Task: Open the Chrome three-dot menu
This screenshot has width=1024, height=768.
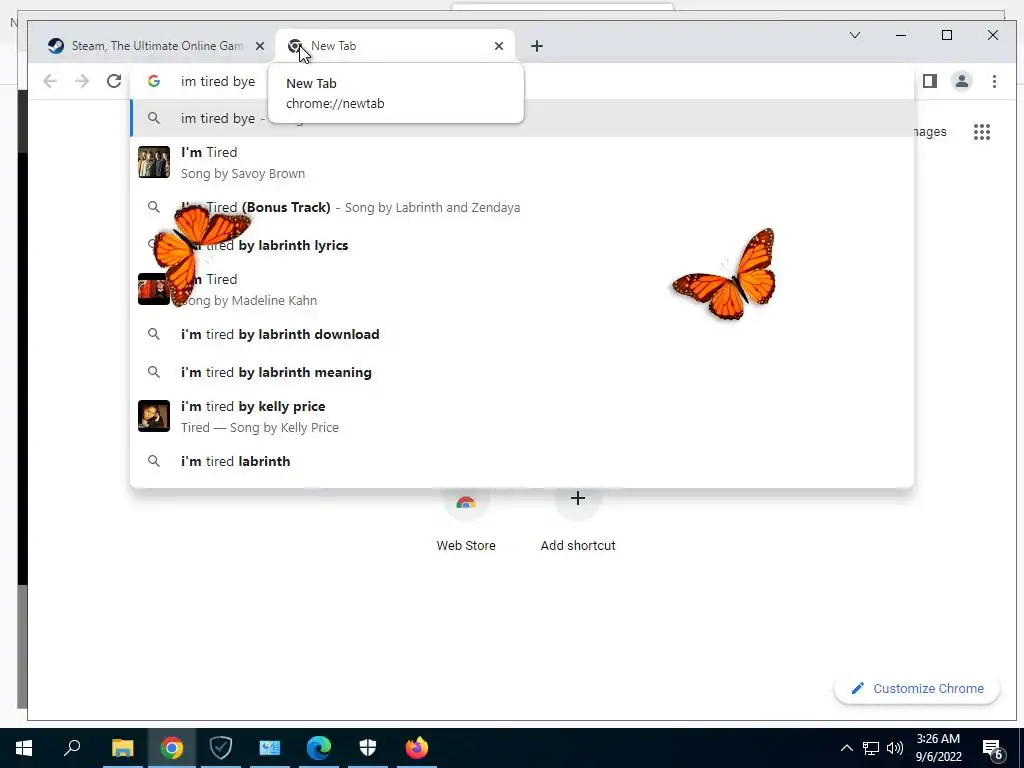Action: [x=994, y=81]
